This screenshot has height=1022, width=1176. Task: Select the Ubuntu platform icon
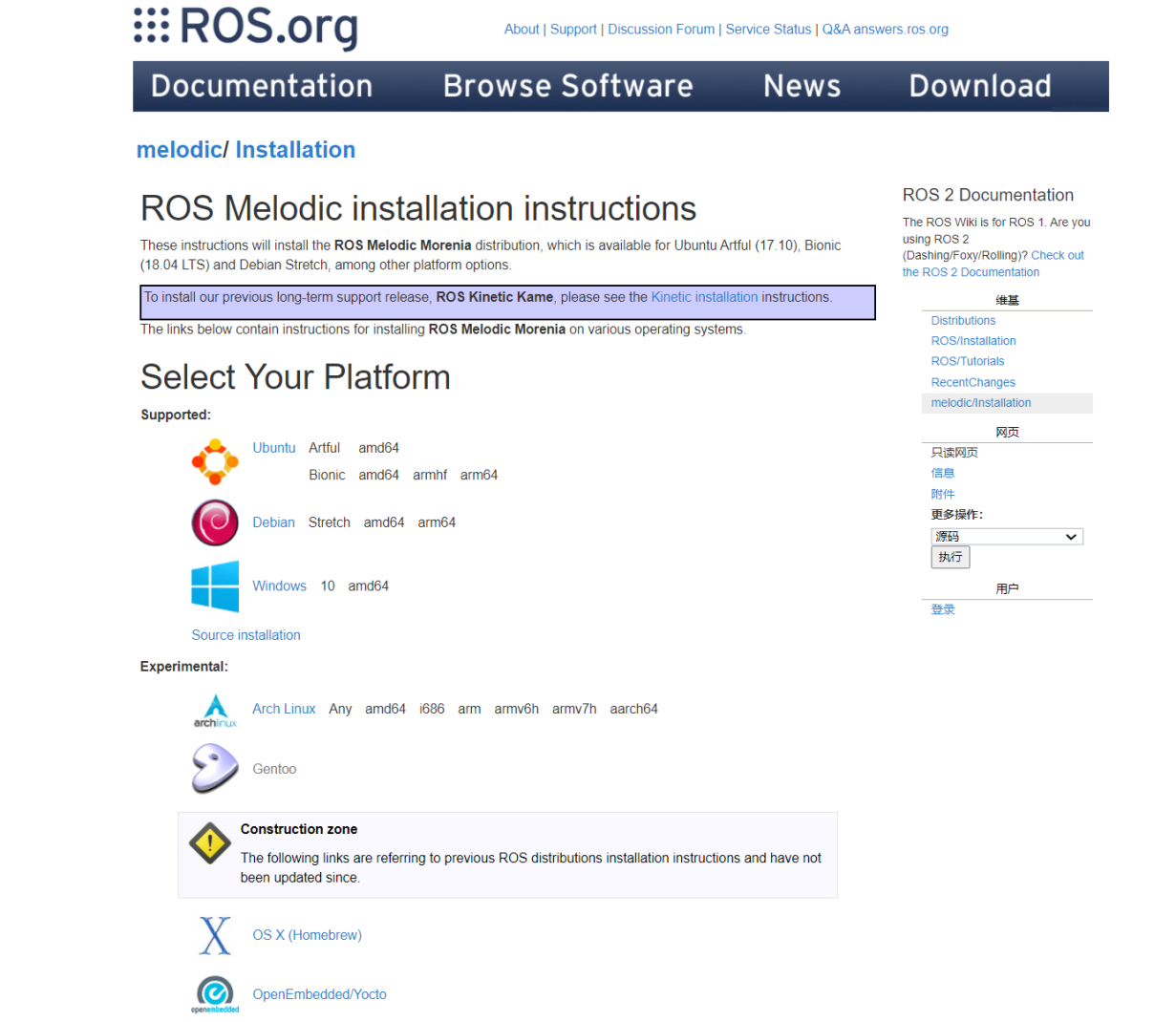(x=214, y=461)
